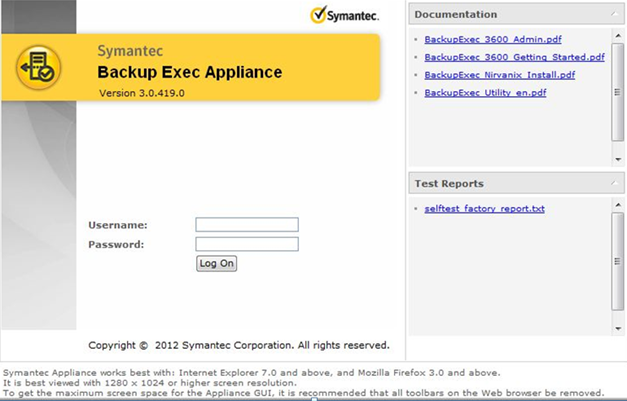Click the Documentation list scrollbar thumb
627x401 pixels.
[618, 92]
